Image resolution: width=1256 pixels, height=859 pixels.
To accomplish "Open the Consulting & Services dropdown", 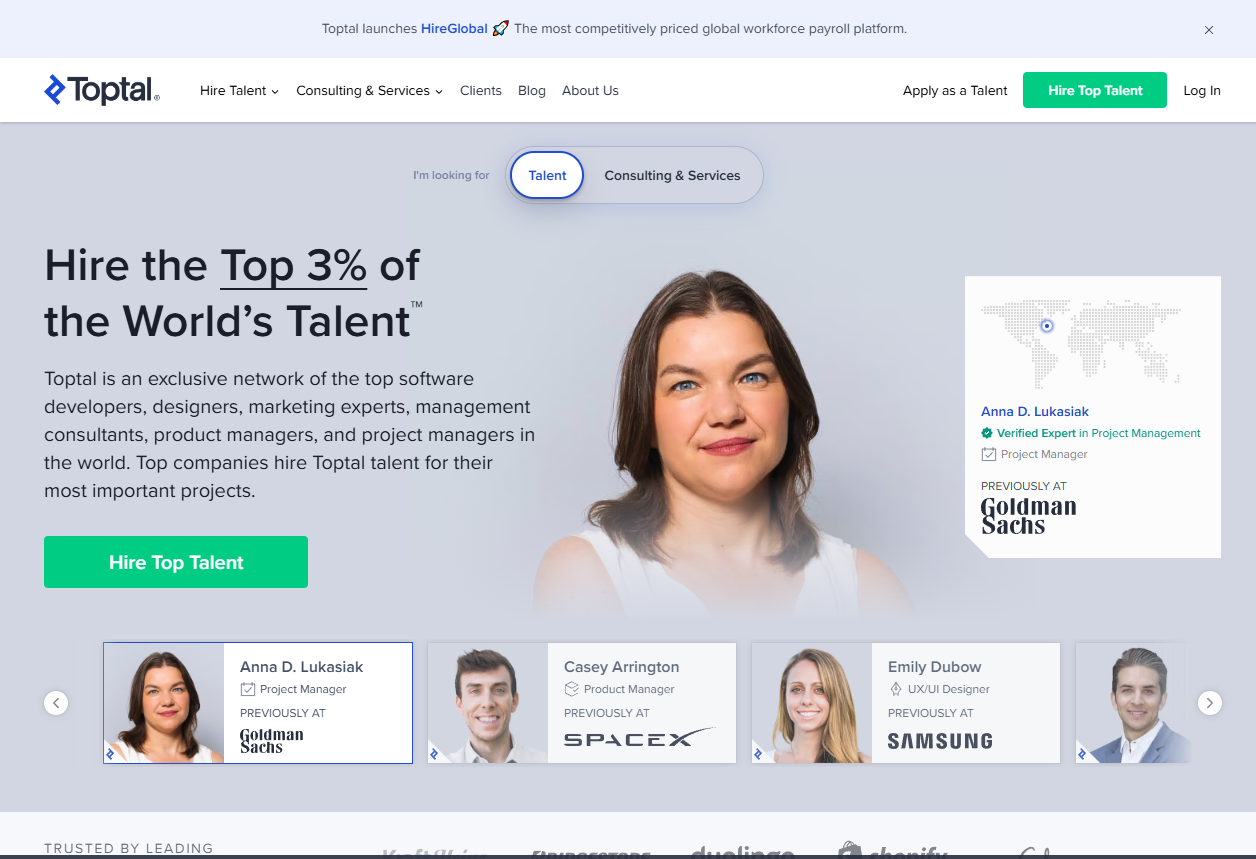I will (362, 90).
